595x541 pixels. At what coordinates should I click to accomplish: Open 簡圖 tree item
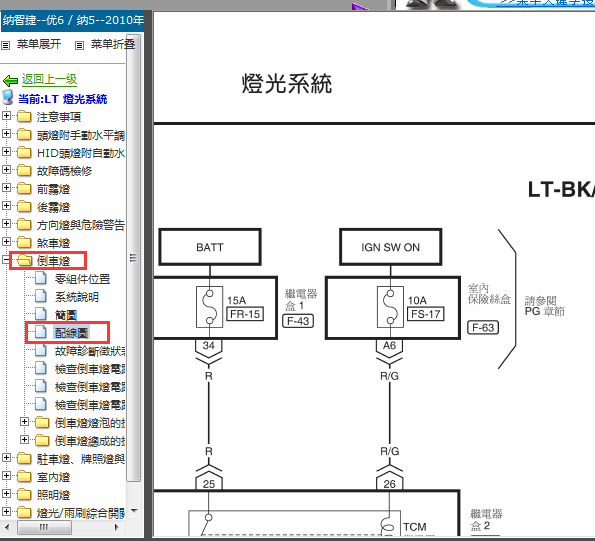pyautogui.click(x=66, y=315)
